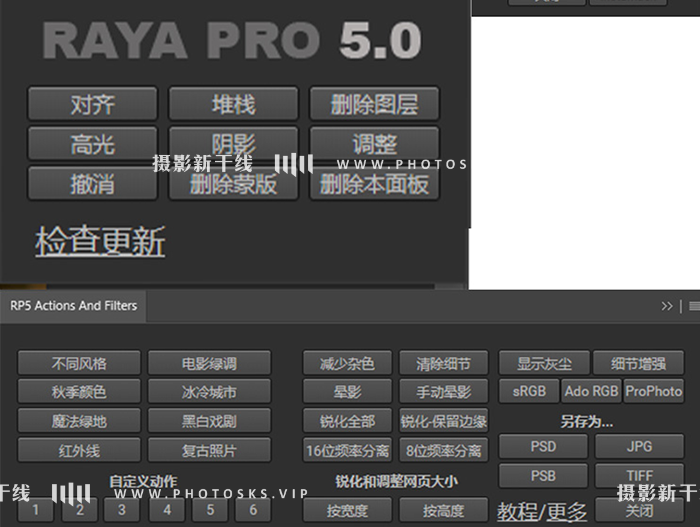Click the 高光 (highlights) button
The width and height of the screenshot is (700, 527).
[x=92, y=144]
